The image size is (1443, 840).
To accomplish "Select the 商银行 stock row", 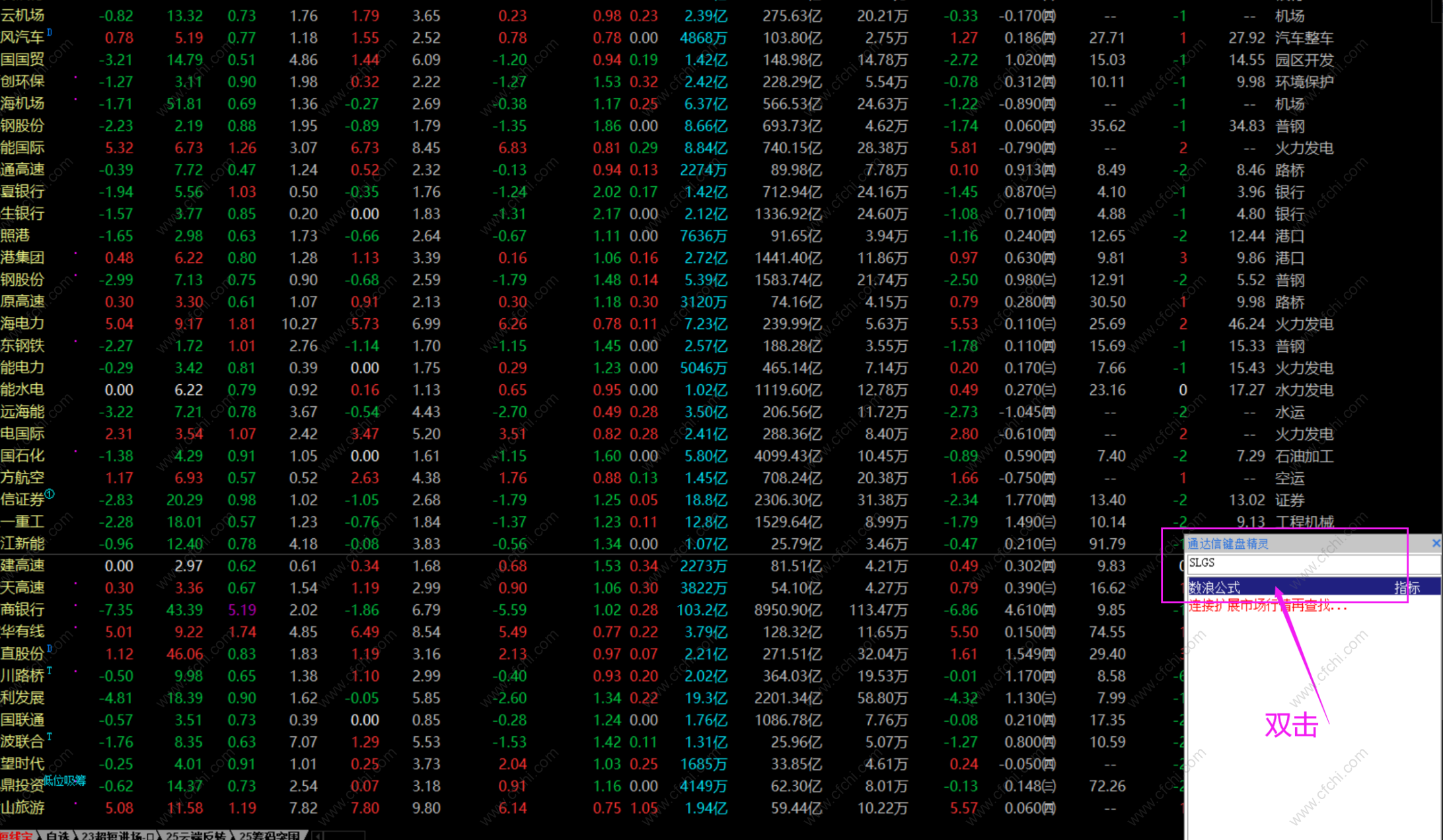I will click(22, 610).
